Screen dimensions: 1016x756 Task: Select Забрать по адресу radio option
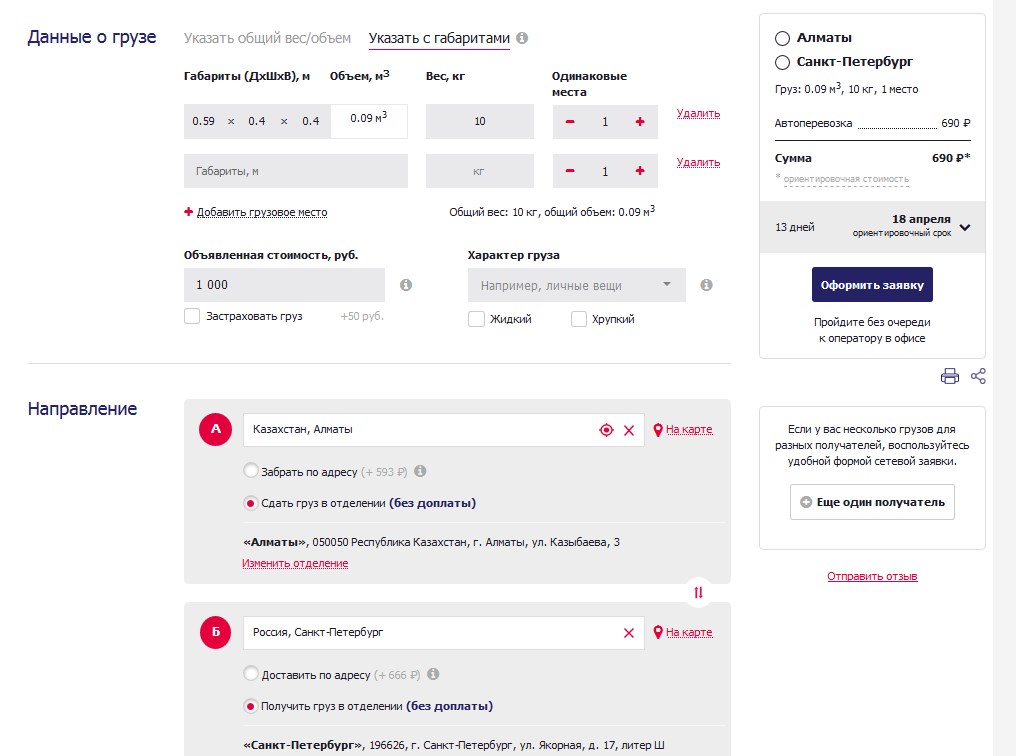[251, 471]
